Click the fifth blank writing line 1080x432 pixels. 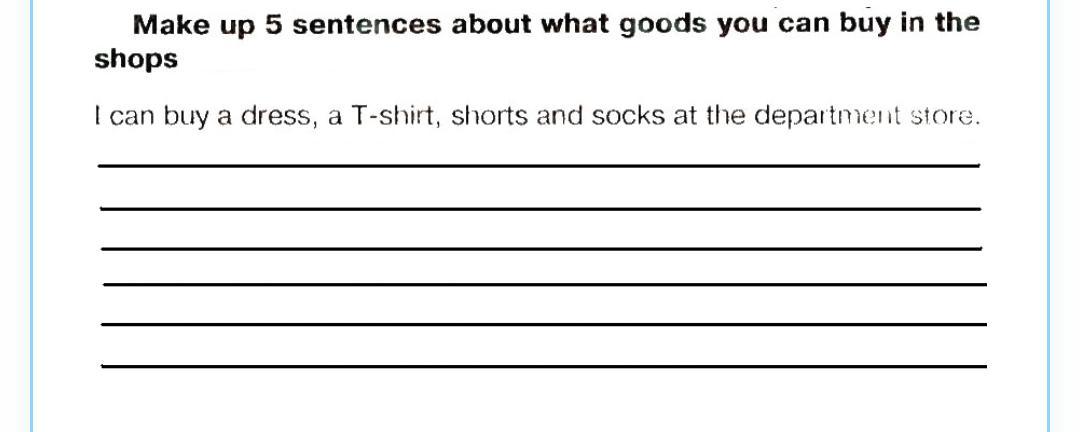[x=544, y=324]
